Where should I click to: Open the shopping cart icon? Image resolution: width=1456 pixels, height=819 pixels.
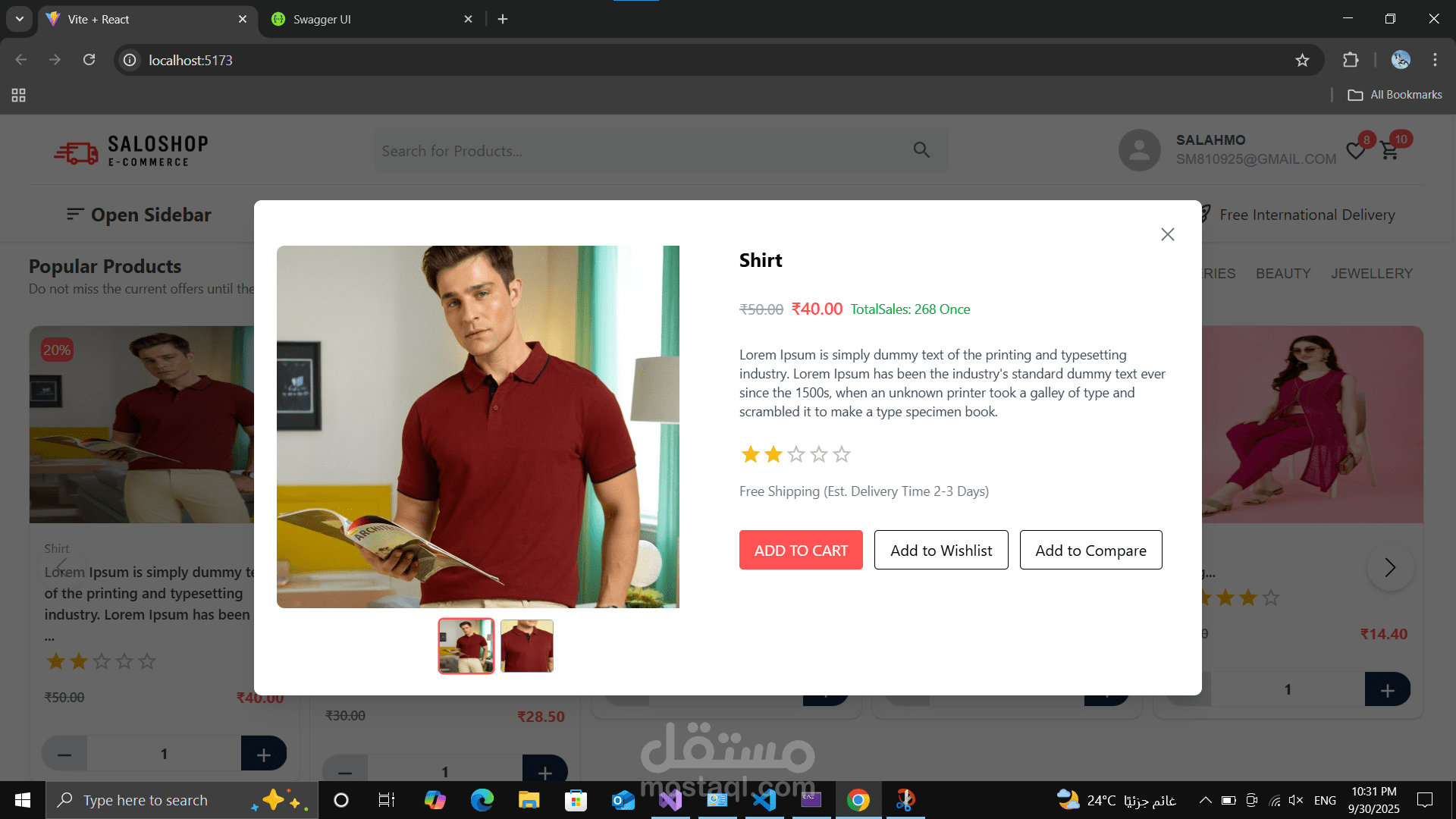tap(1389, 151)
